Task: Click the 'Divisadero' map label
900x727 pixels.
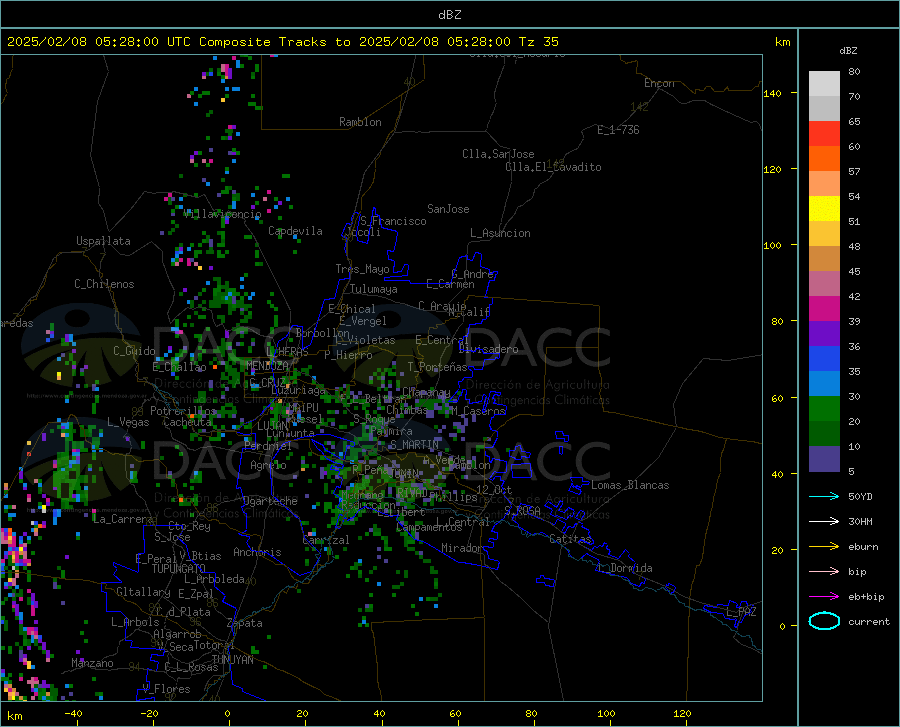Action: 488,349
